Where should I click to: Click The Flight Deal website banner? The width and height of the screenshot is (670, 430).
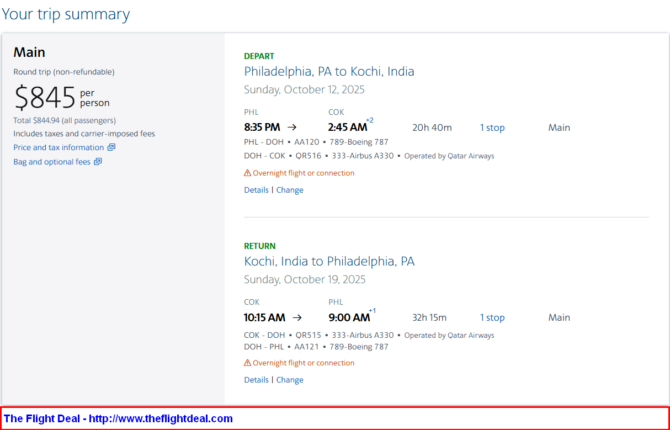335,418
